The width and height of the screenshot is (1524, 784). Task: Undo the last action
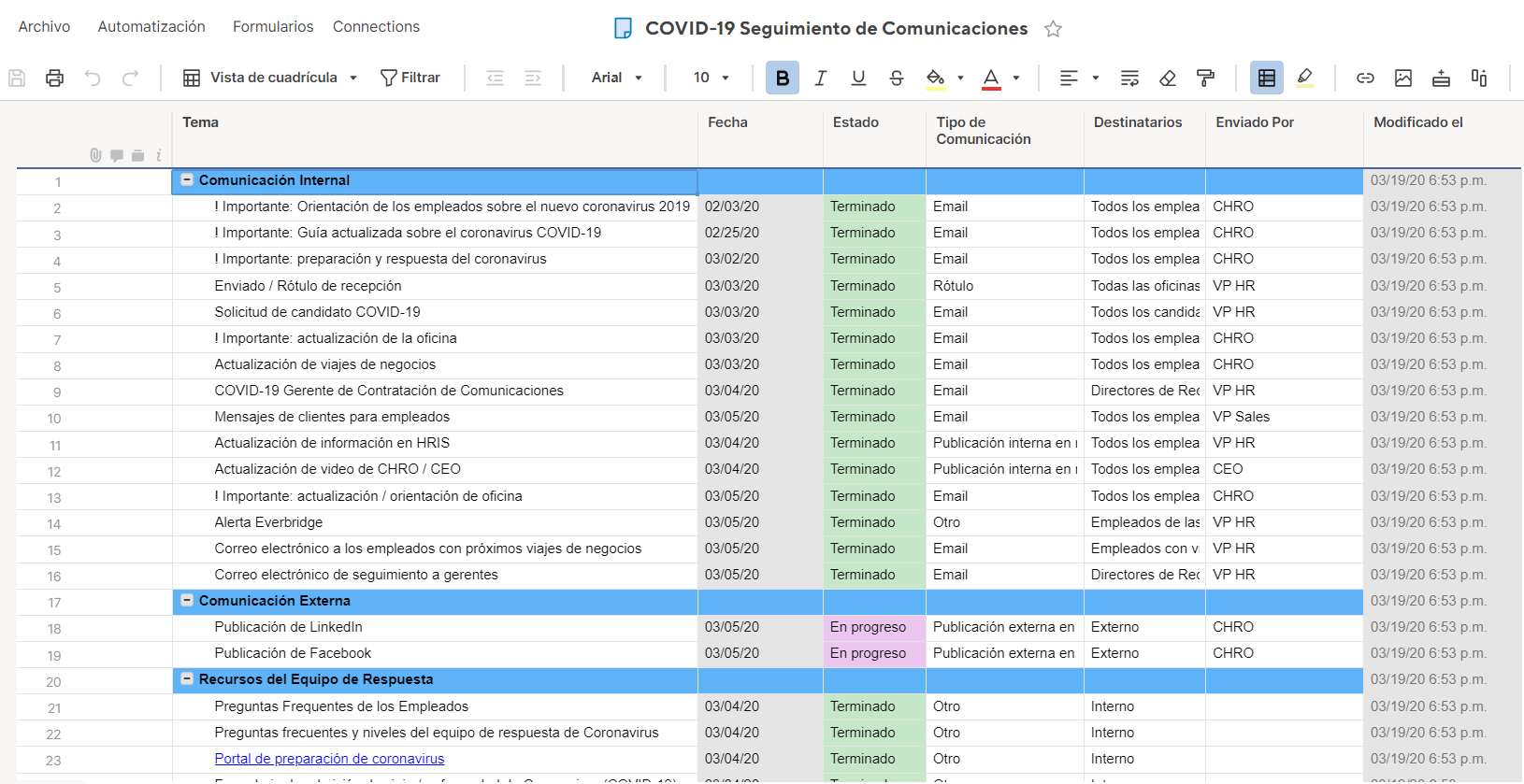(x=93, y=78)
